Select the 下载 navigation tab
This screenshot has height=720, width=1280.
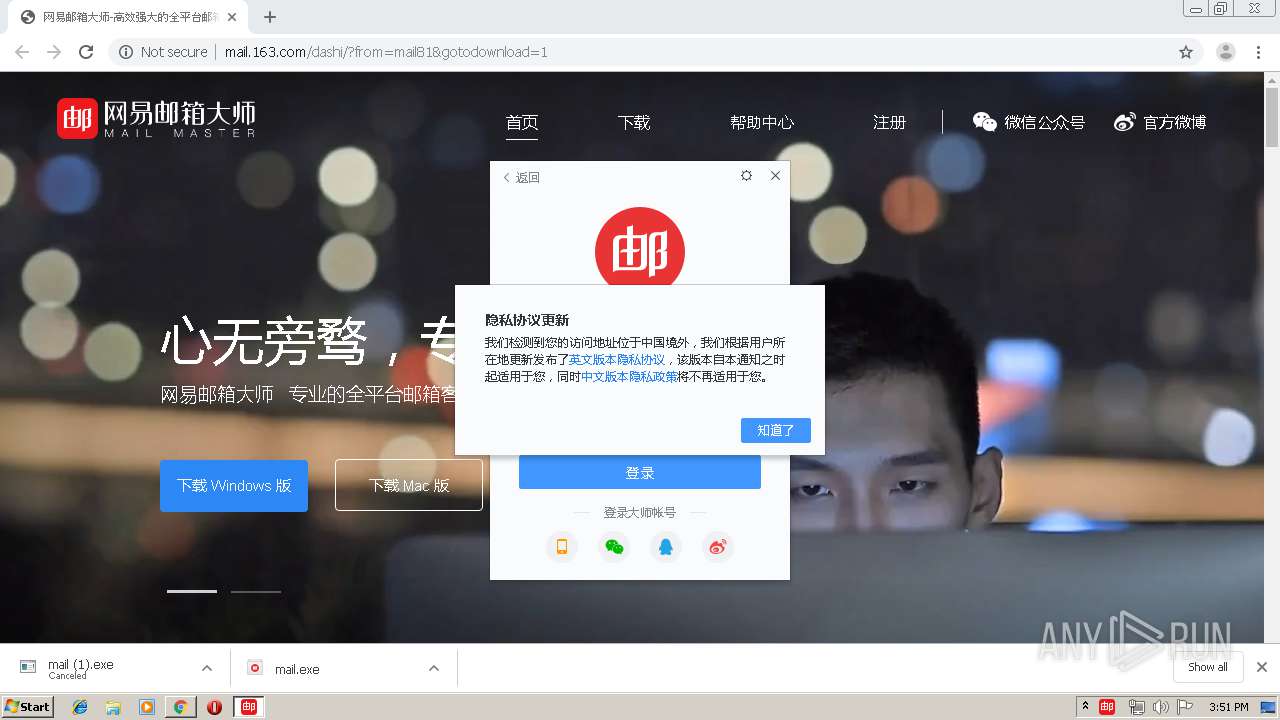coord(634,123)
